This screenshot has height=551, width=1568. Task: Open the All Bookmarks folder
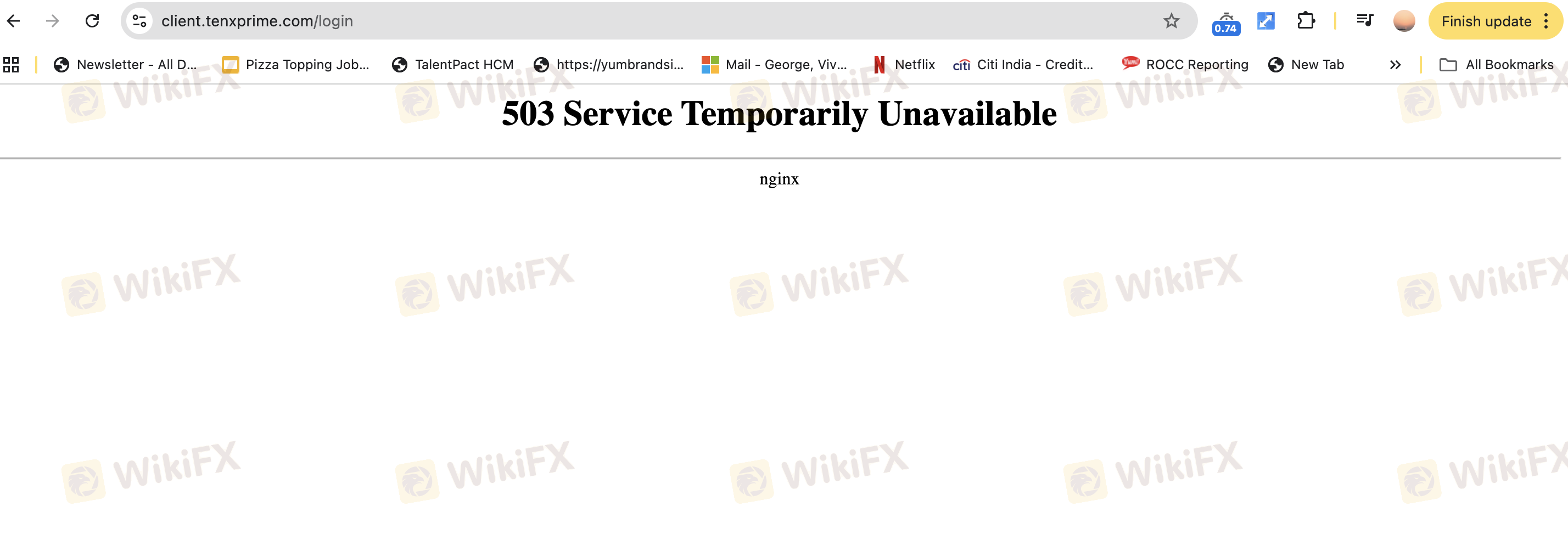[x=1496, y=64]
